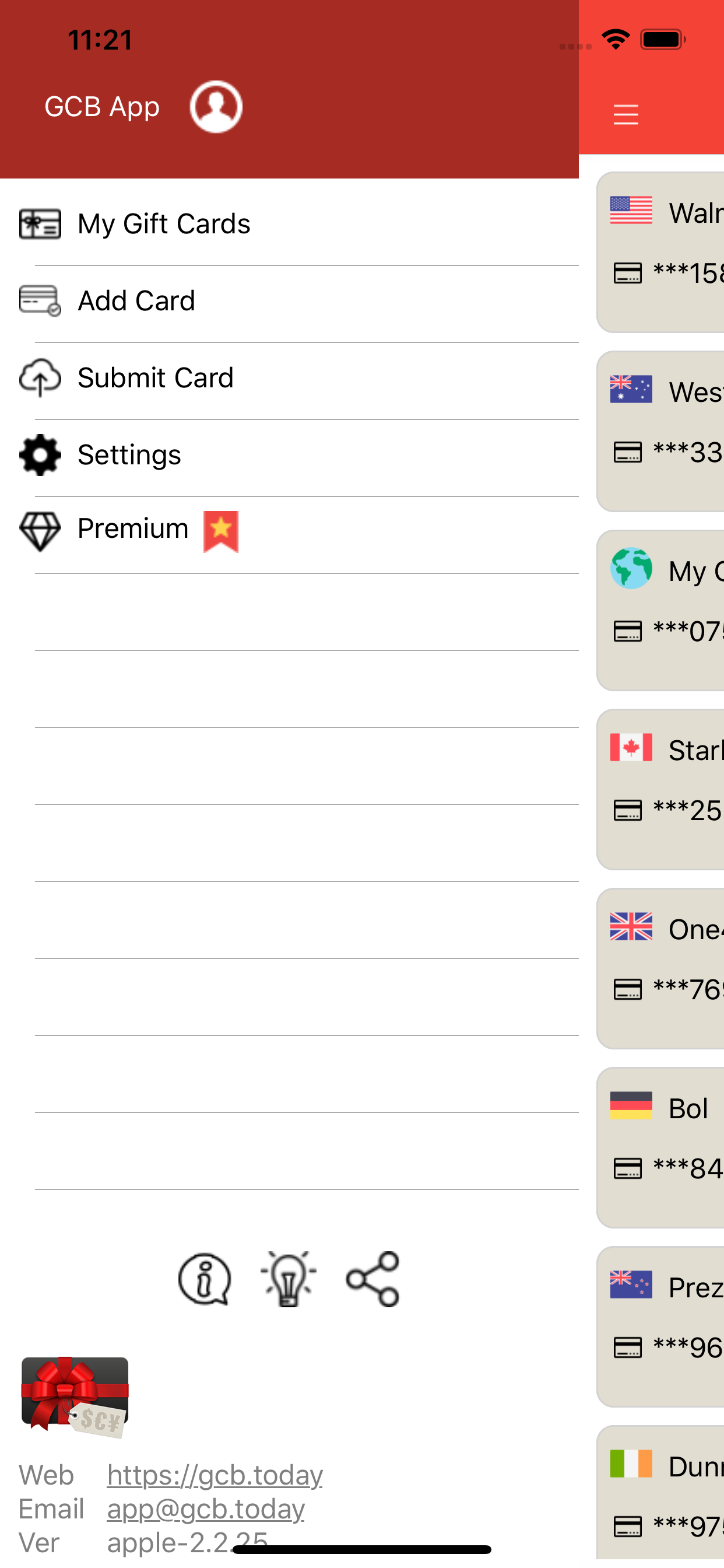Screen dimensions: 724x1568
Task: Open the info speech bubble icon
Action: point(205,1279)
